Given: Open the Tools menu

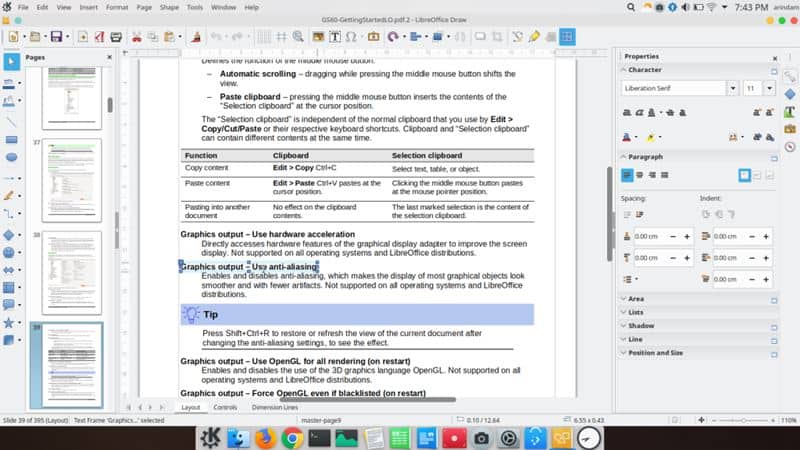Looking at the screenshot, I should point(194,7).
